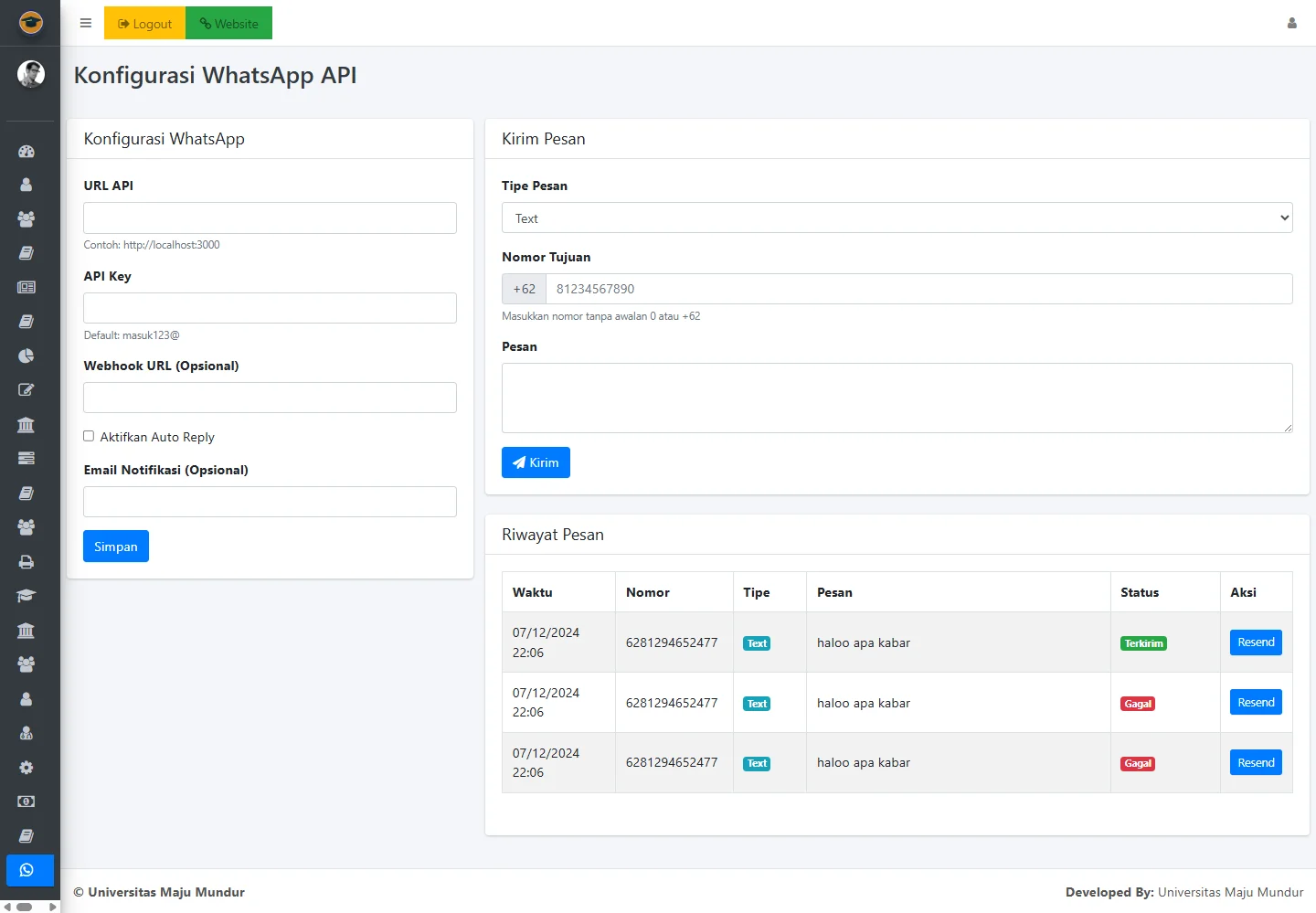Open the dashboard gauge icon in sidebar
Image resolution: width=1316 pixels, height=913 pixels.
pos(27,152)
